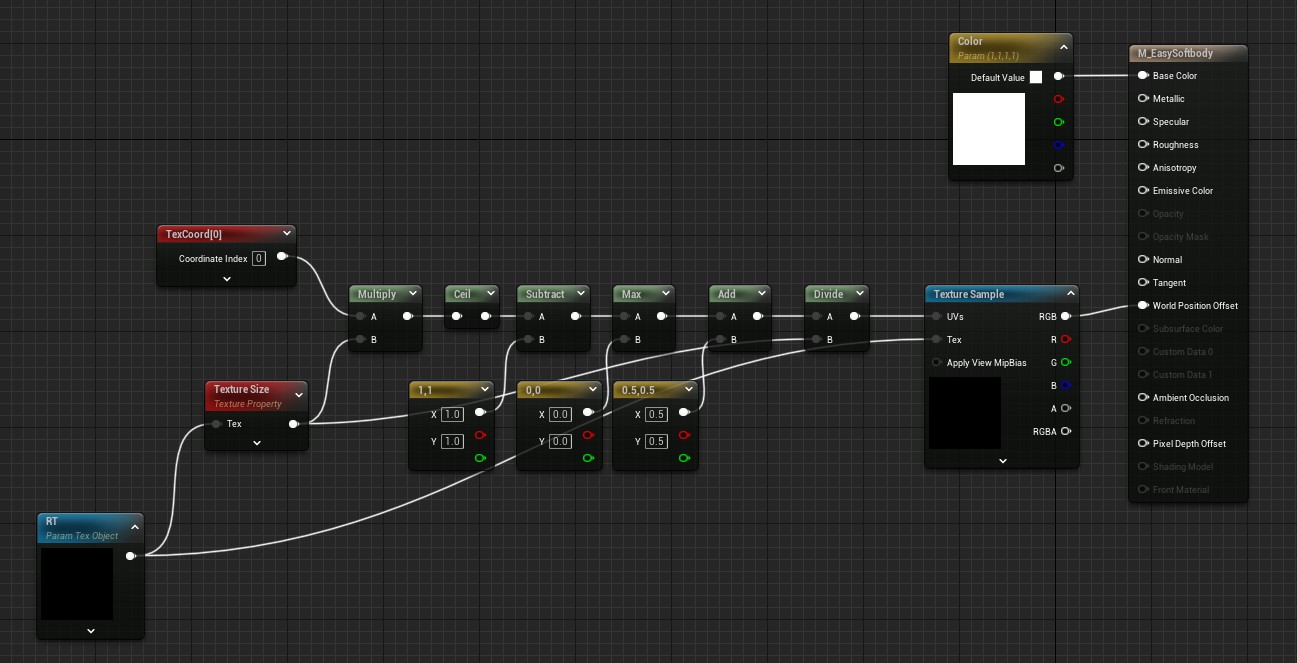Select the Divide node title
This screenshot has height=663, width=1297.
(x=829, y=294)
